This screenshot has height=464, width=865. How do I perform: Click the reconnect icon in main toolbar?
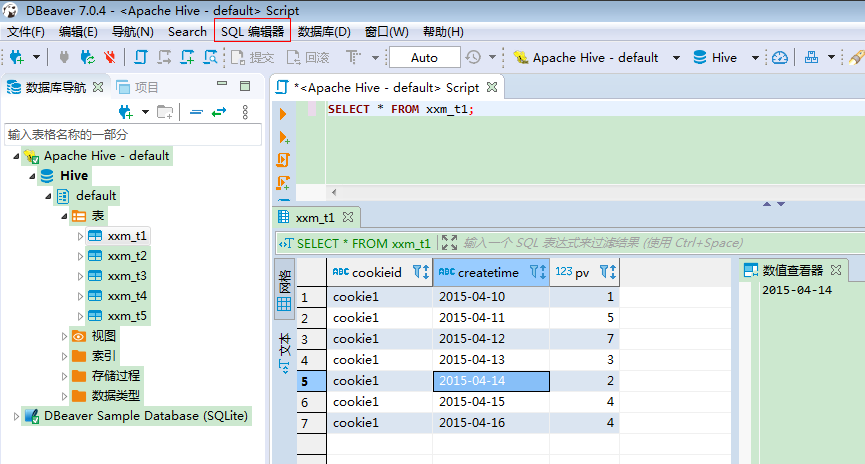[87, 57]
